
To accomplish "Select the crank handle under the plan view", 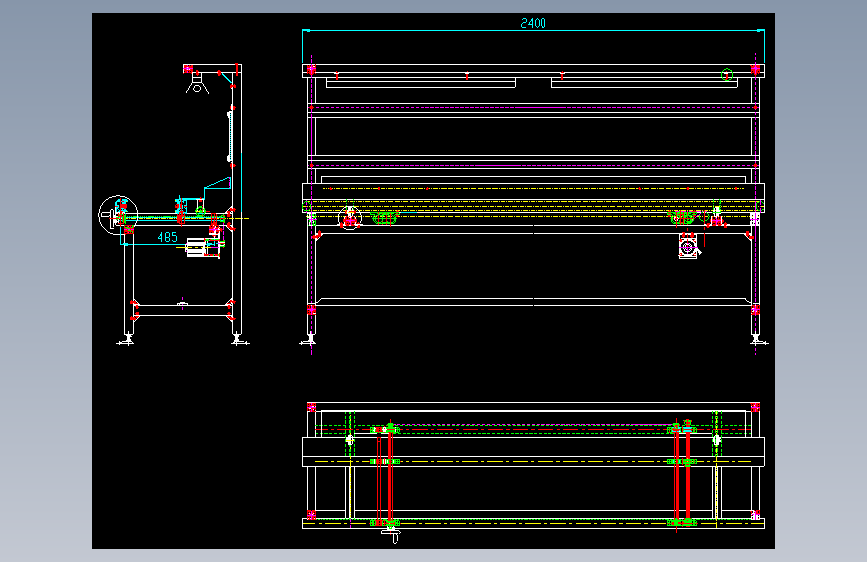I will (x=391, y=535).
